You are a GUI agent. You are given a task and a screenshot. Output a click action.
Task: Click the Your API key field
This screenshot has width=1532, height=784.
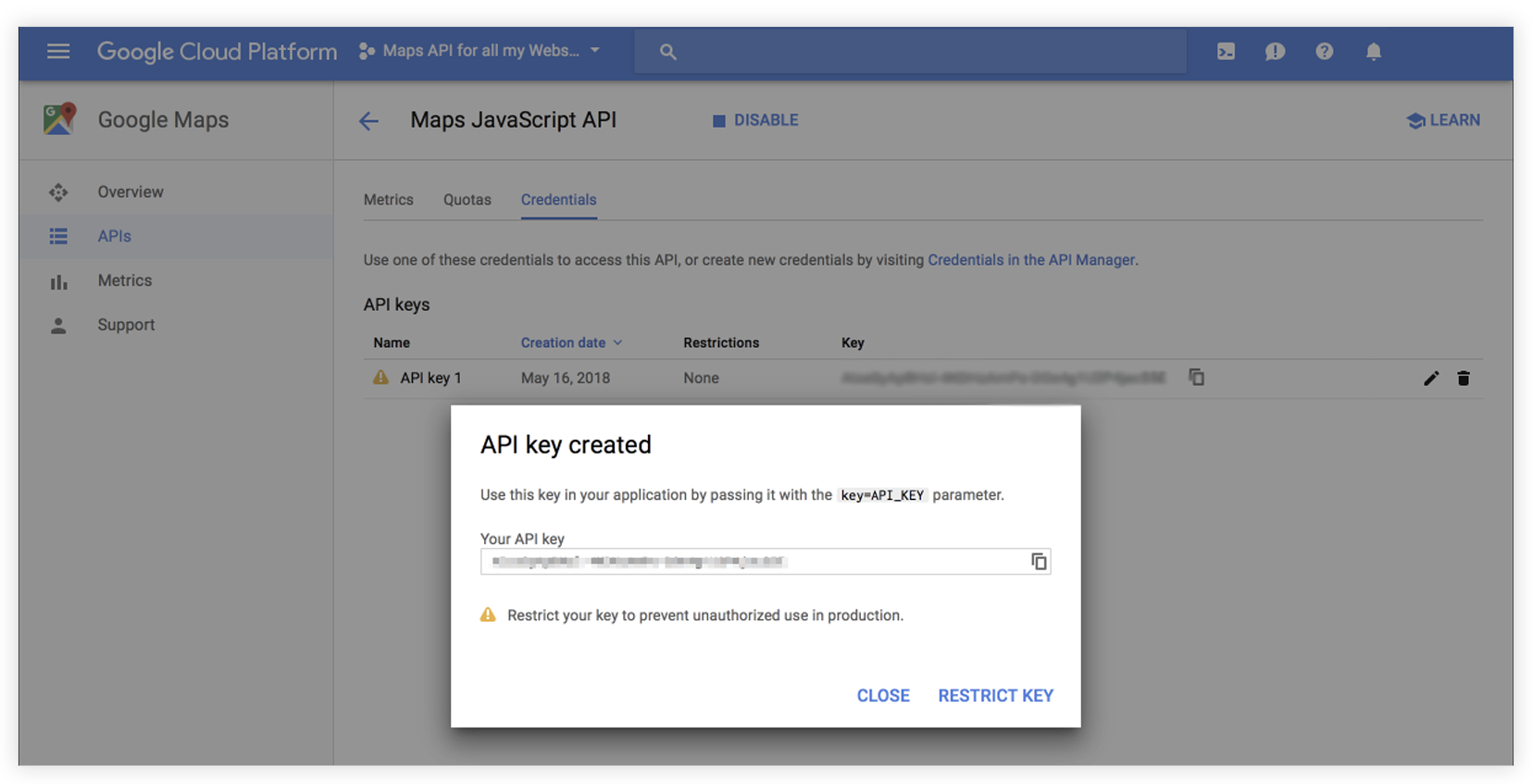pyautogui.click(x=766, y=561)
